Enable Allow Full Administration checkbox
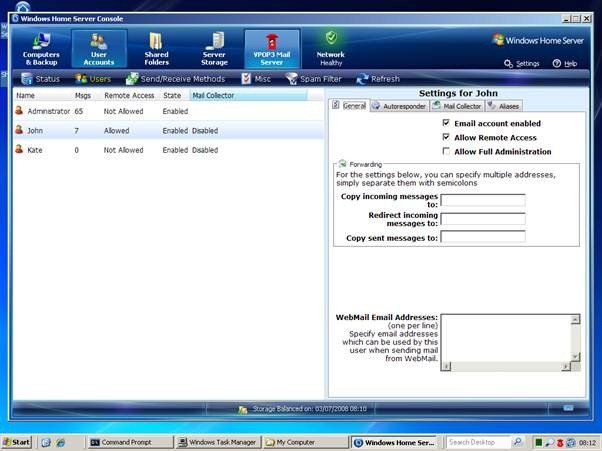 446,151
